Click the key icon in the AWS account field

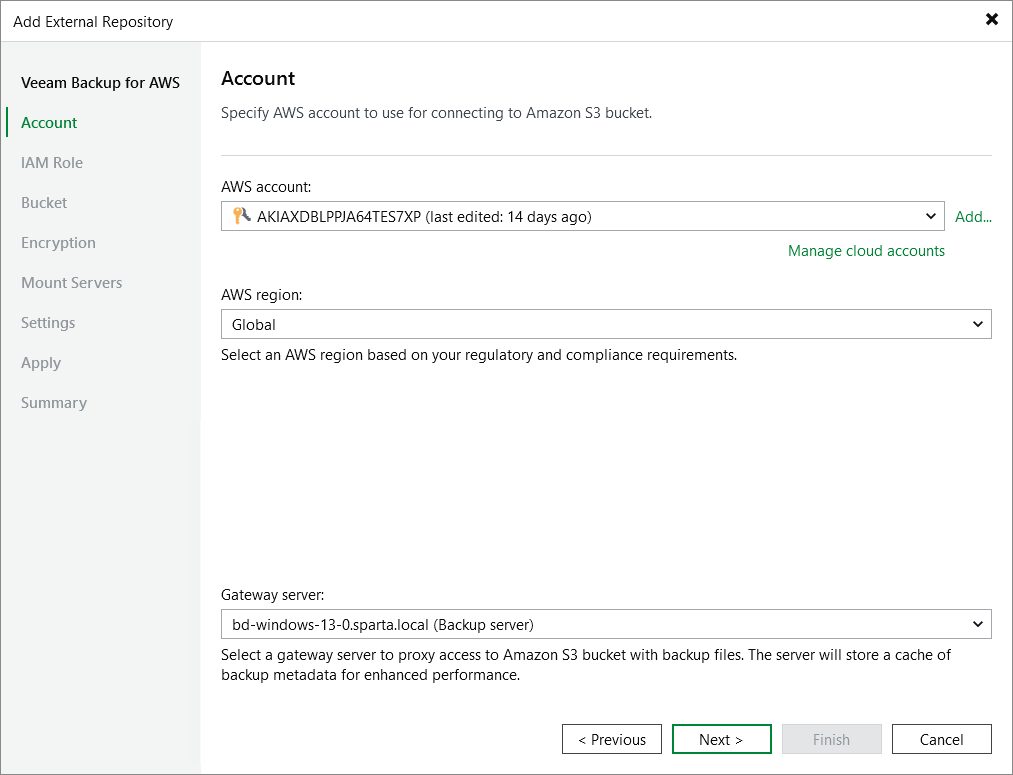[x=242, y=215]
